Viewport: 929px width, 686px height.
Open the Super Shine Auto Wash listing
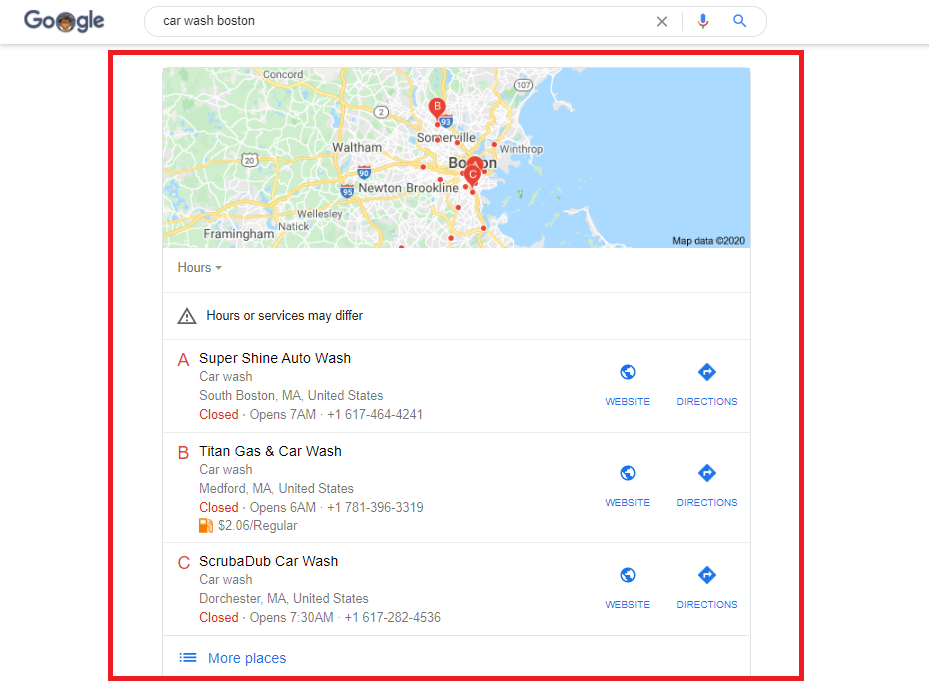point(275,358)
